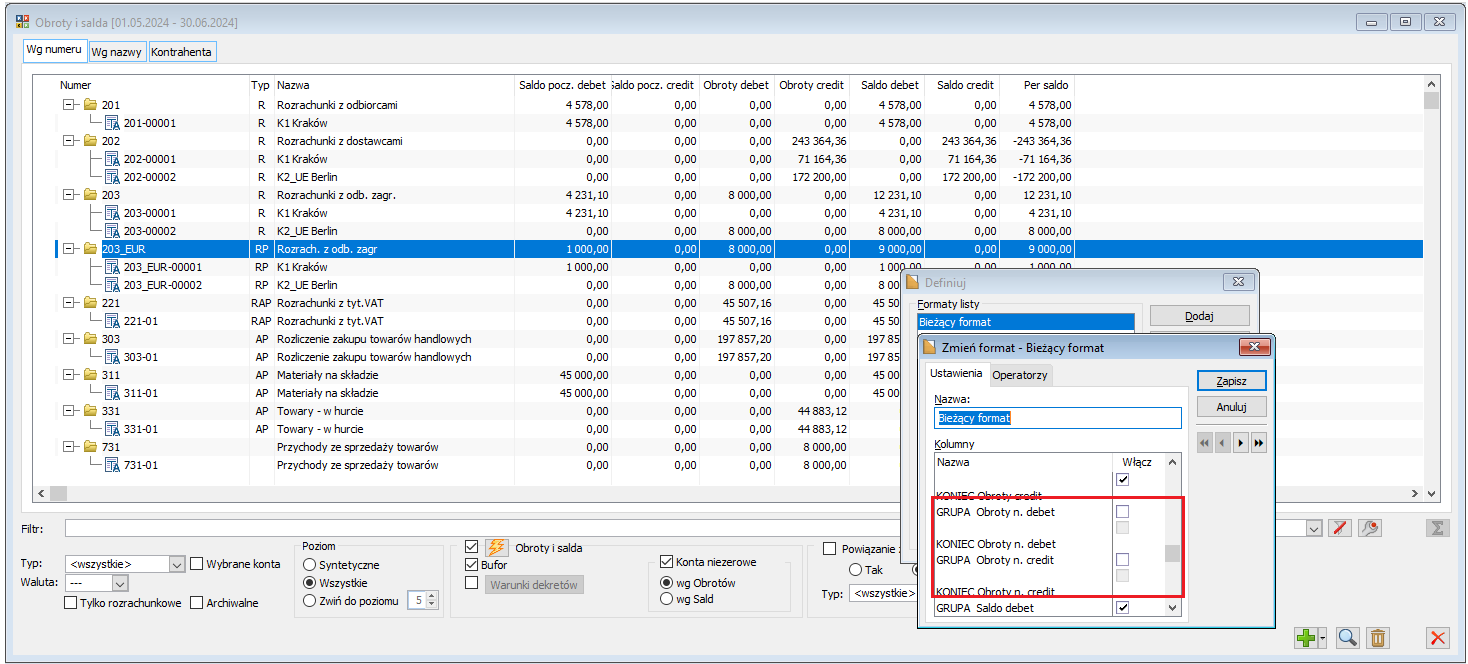1468x664 pixels.
Task: Go to last record arrow in Zmień format
Action: (x=1259, y=442)
